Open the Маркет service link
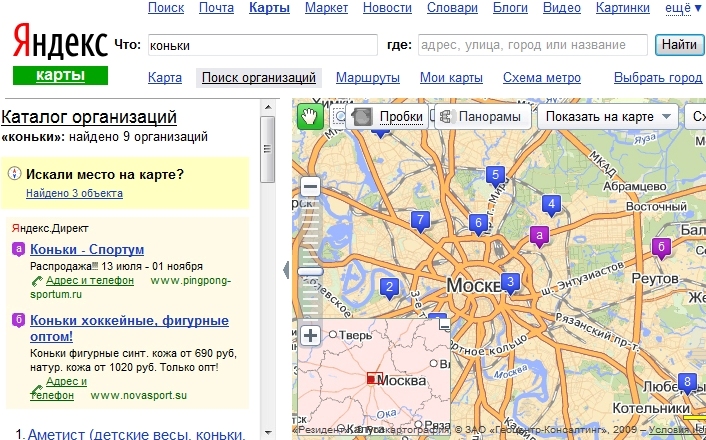The image size is (706, 440). (x=326, y=8)
